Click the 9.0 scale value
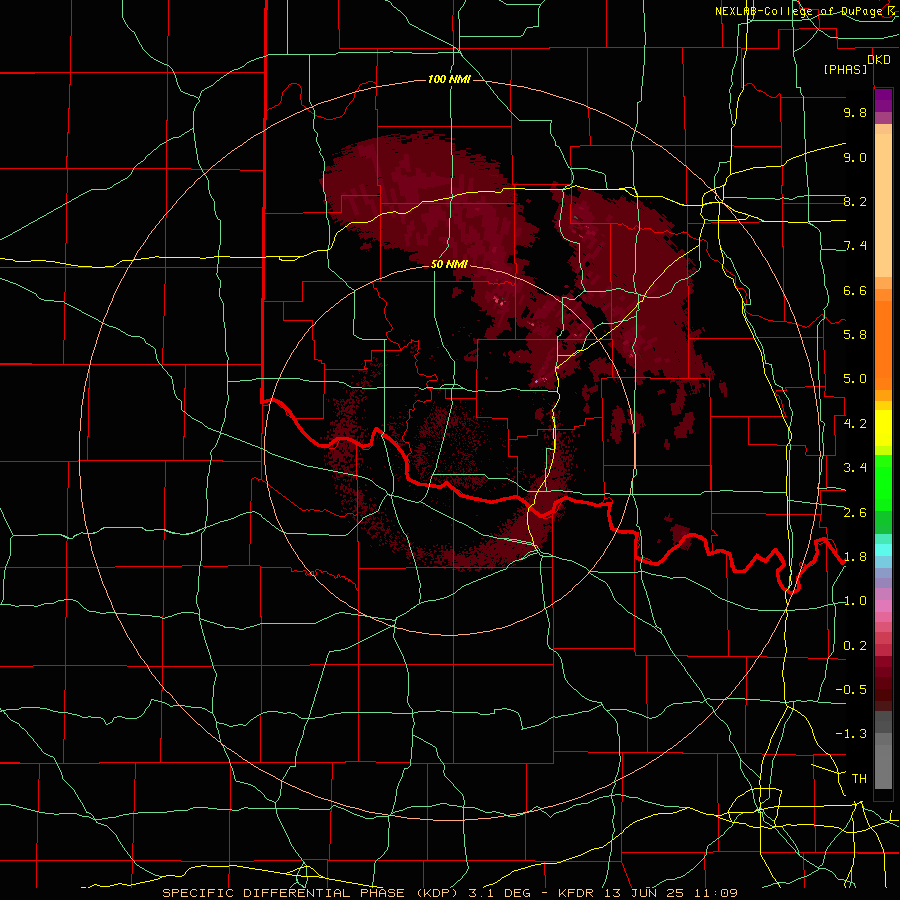The height and width of the screenshot is (900, 900). click(855, 157)
